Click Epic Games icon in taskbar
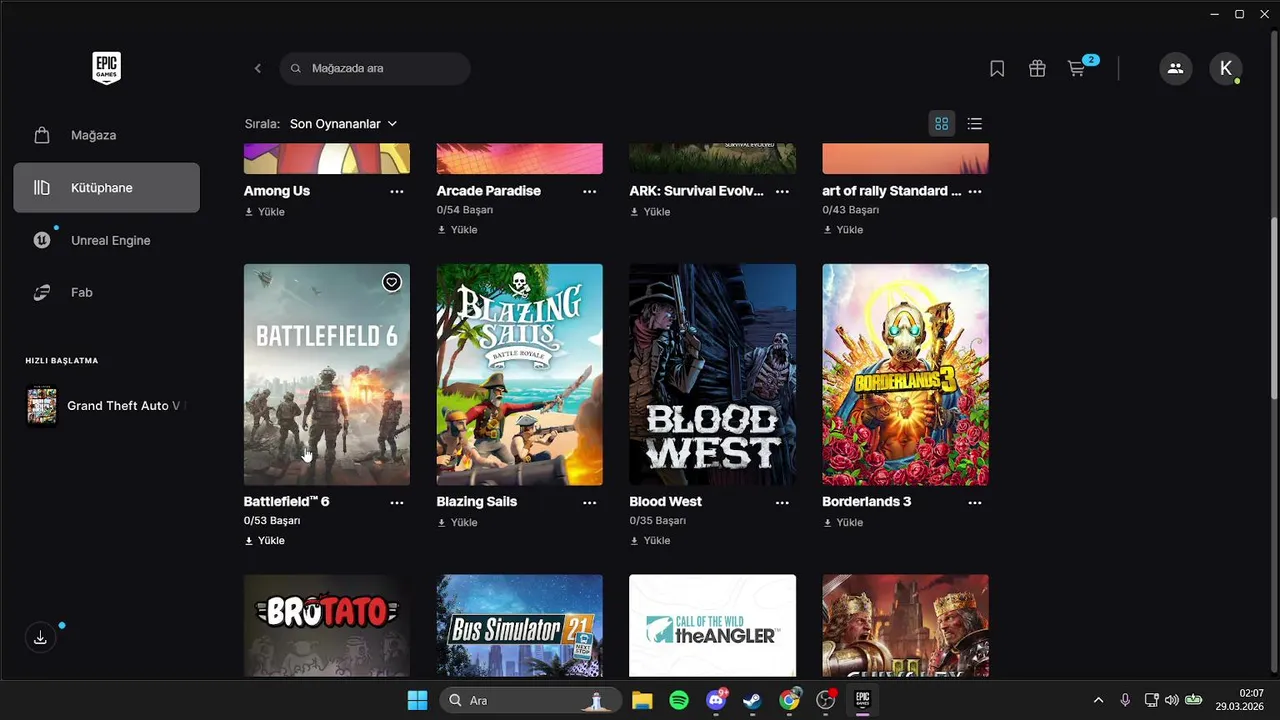 click(863, 700)
